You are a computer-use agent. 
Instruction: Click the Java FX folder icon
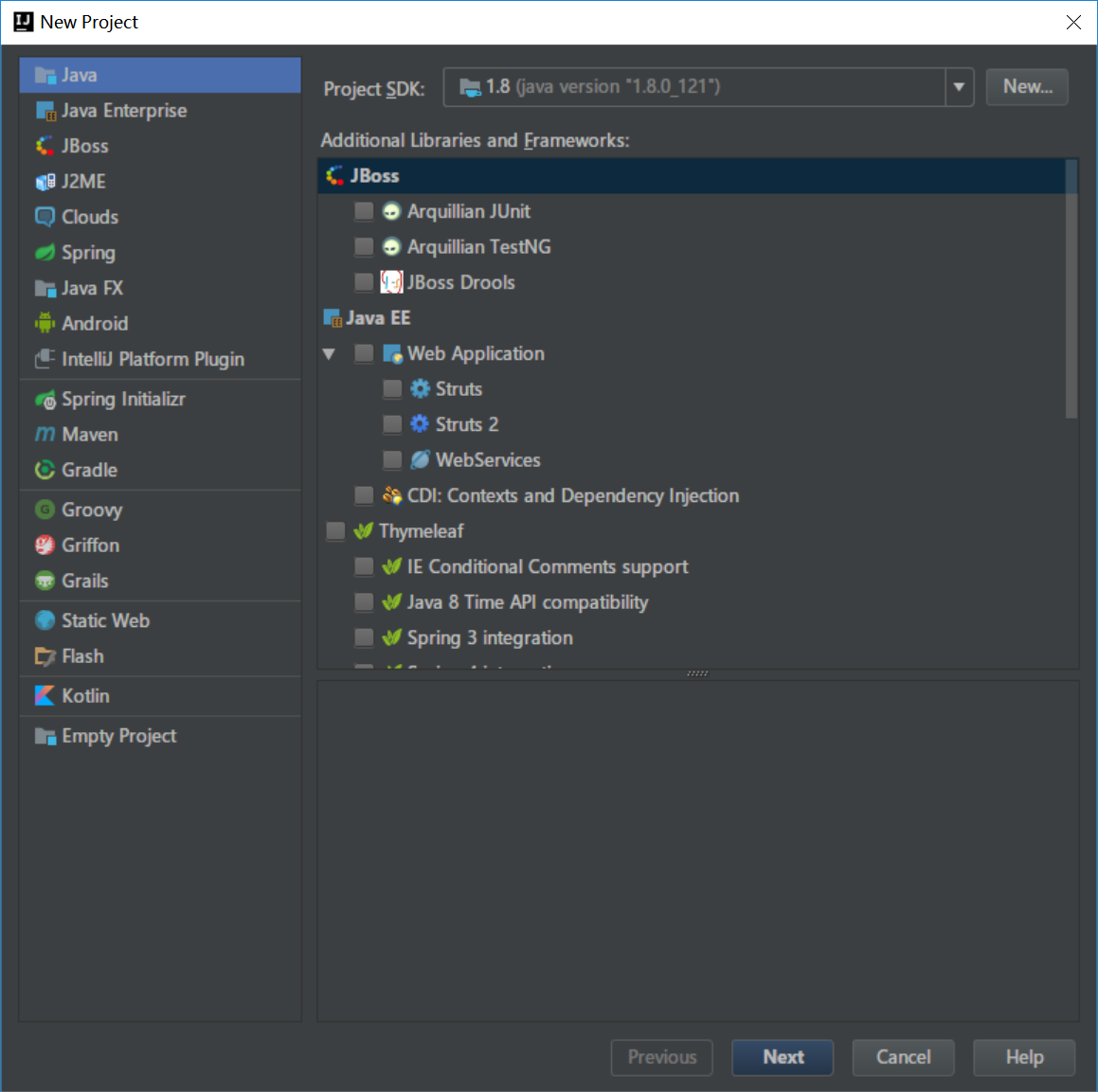pyautogui.click(x=45, y=288)
